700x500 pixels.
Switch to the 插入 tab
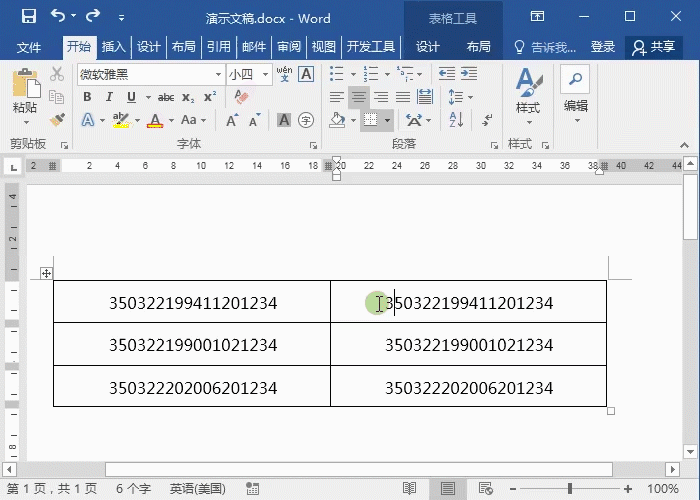[113, 46]
